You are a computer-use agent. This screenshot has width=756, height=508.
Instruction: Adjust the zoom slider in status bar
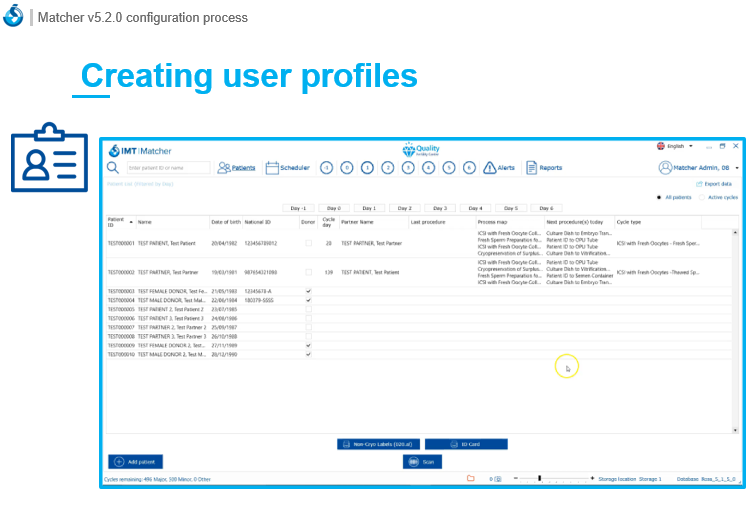pyautogui.click(x=540, y=479)
